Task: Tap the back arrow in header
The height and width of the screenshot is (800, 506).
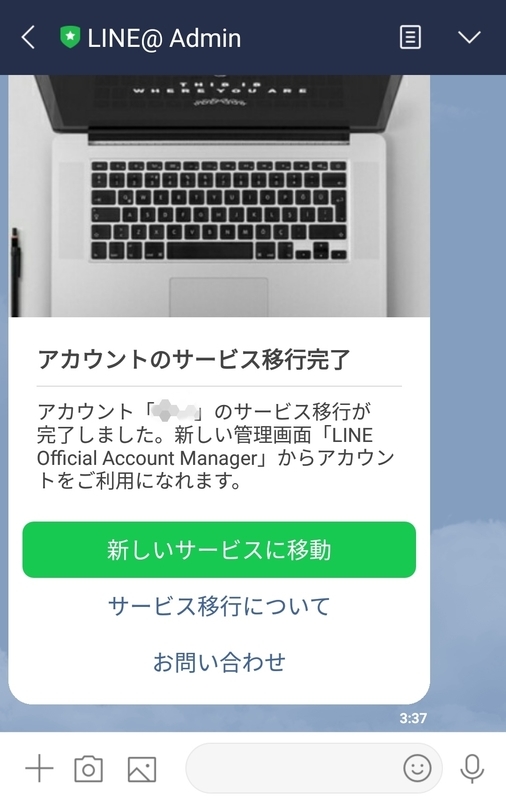Action: [x=28, y=38]
